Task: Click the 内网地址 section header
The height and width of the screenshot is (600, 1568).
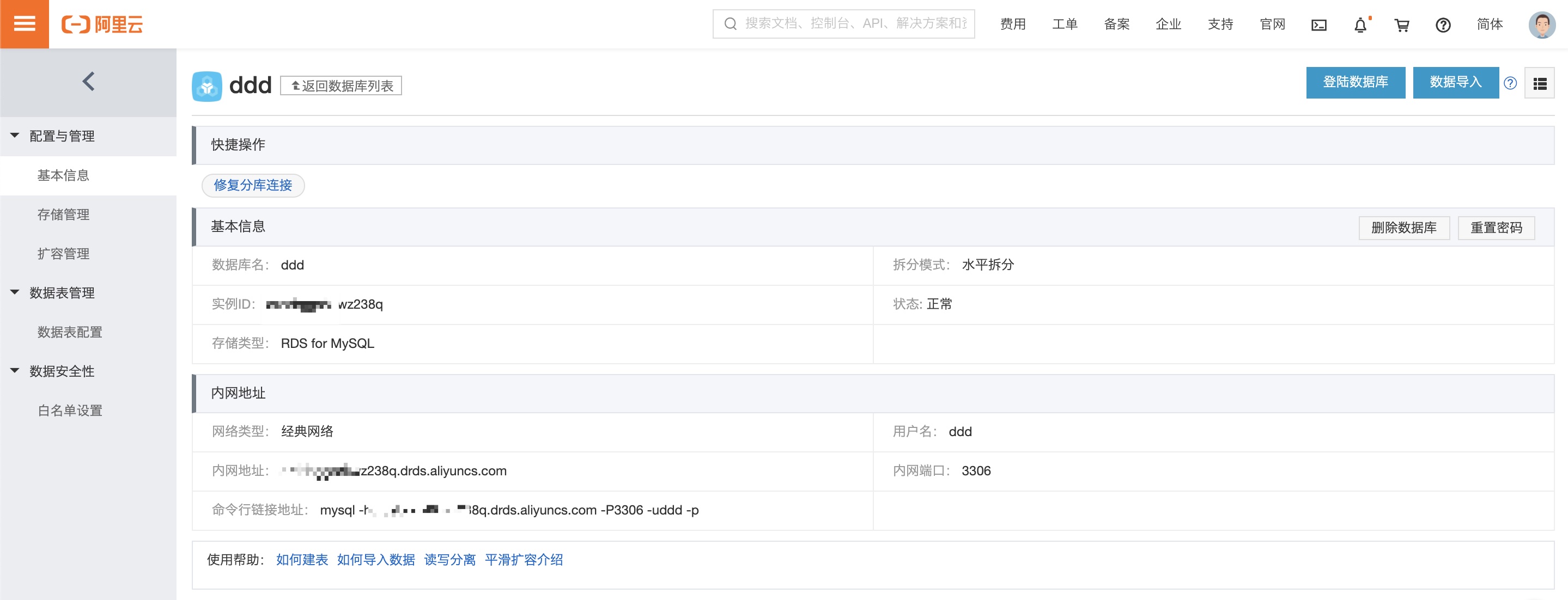Action: click(x=873, y=393)
